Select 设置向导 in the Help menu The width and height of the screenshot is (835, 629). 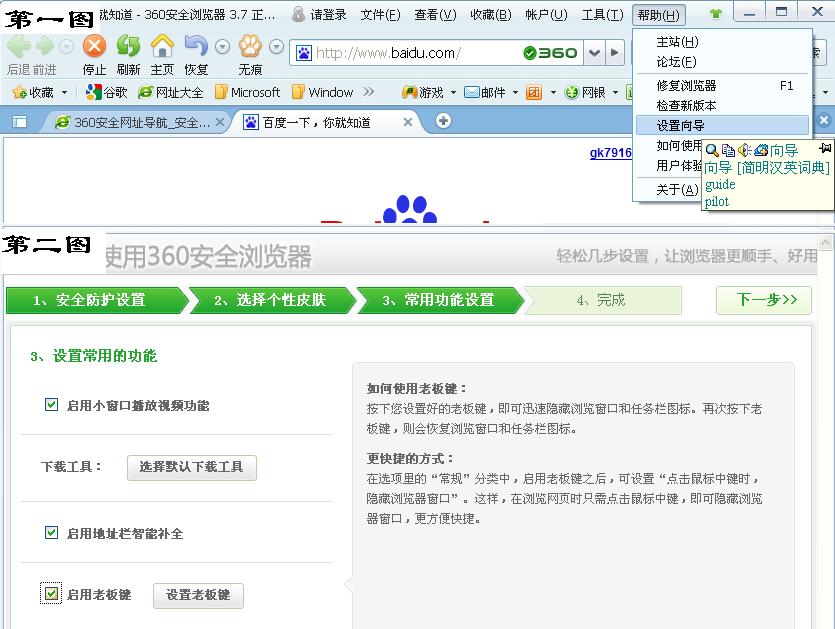coord(722,125)
